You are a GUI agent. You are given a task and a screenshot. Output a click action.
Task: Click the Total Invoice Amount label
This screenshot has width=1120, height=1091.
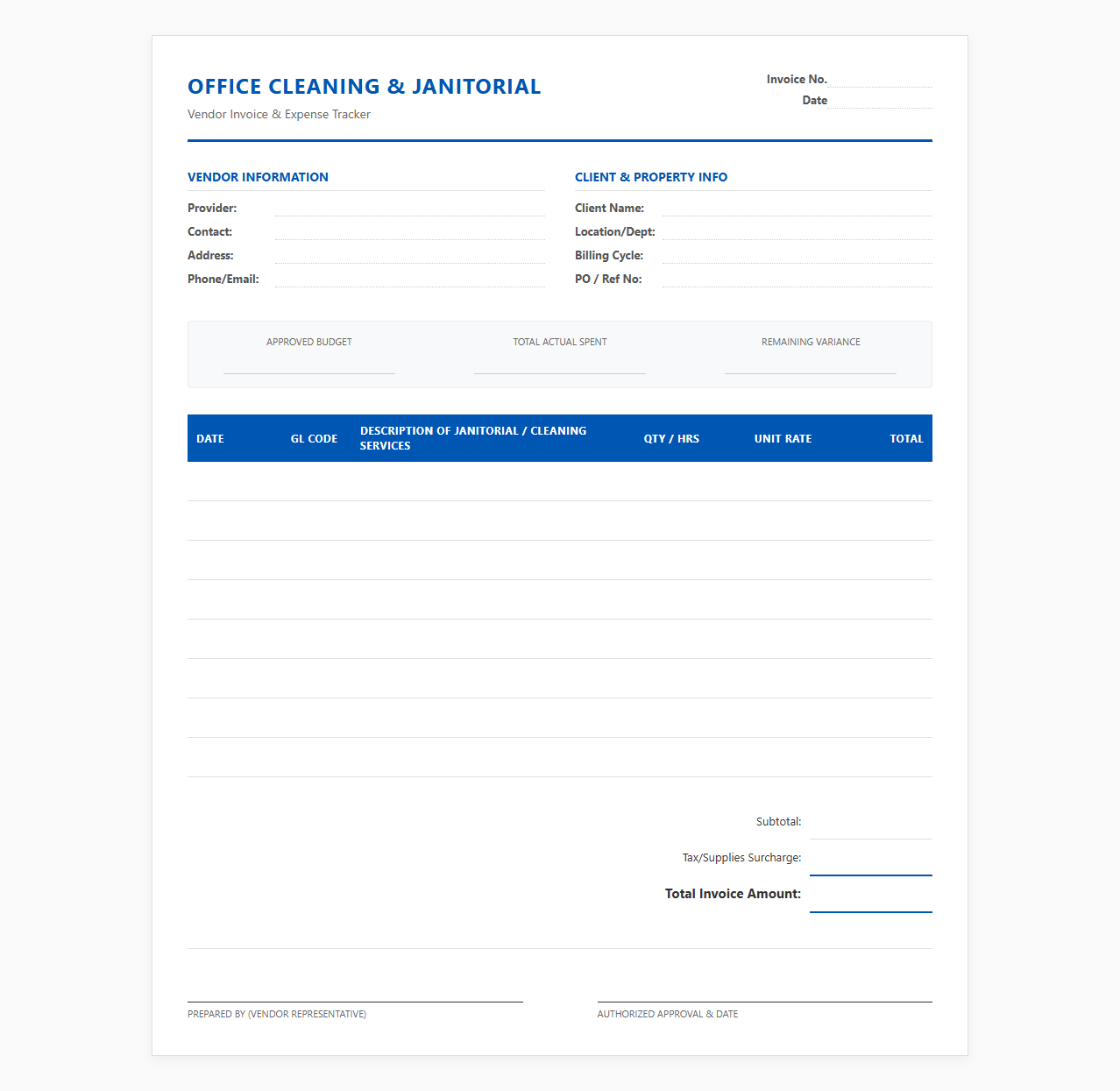[x=733, y=894]
